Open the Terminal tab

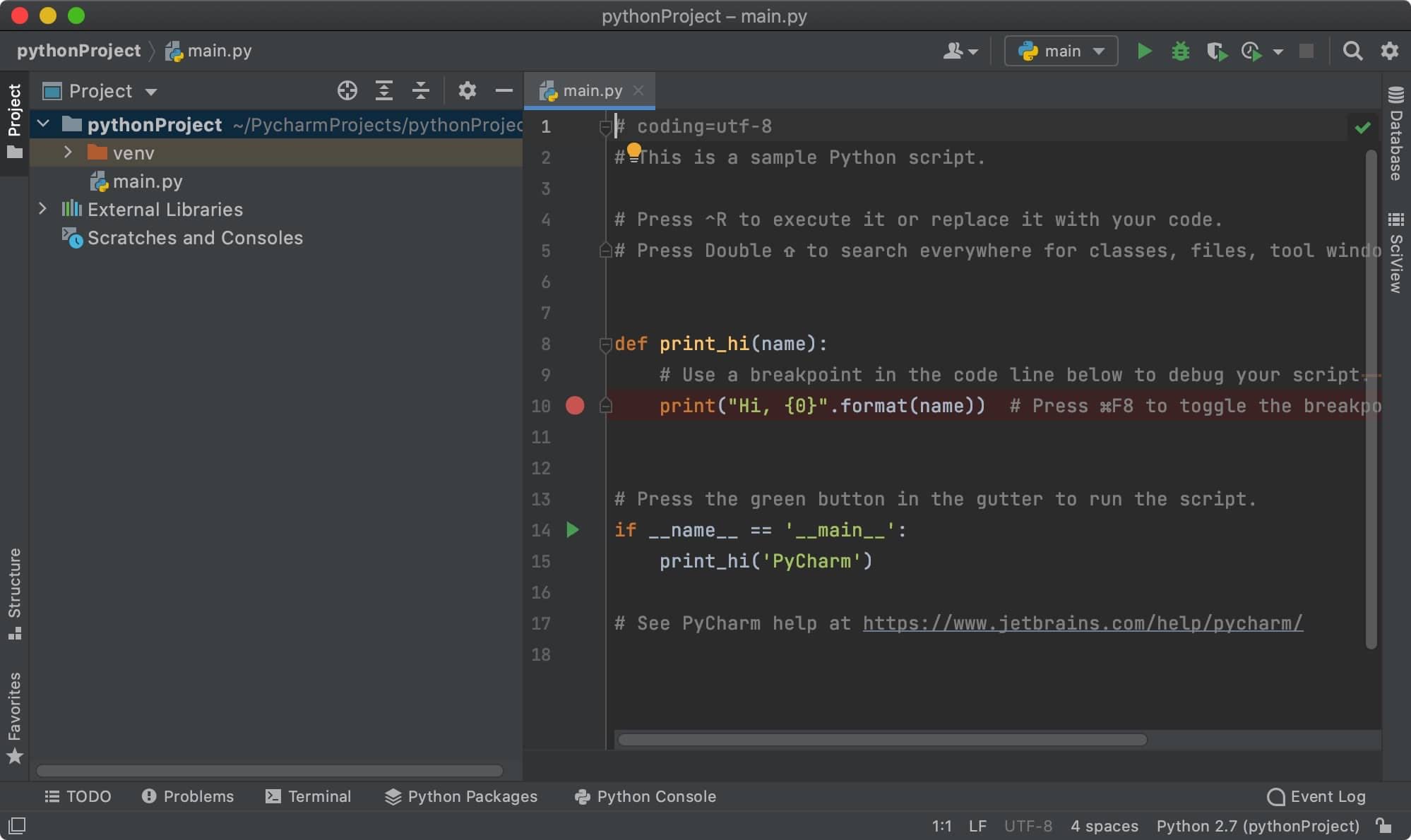308,796
